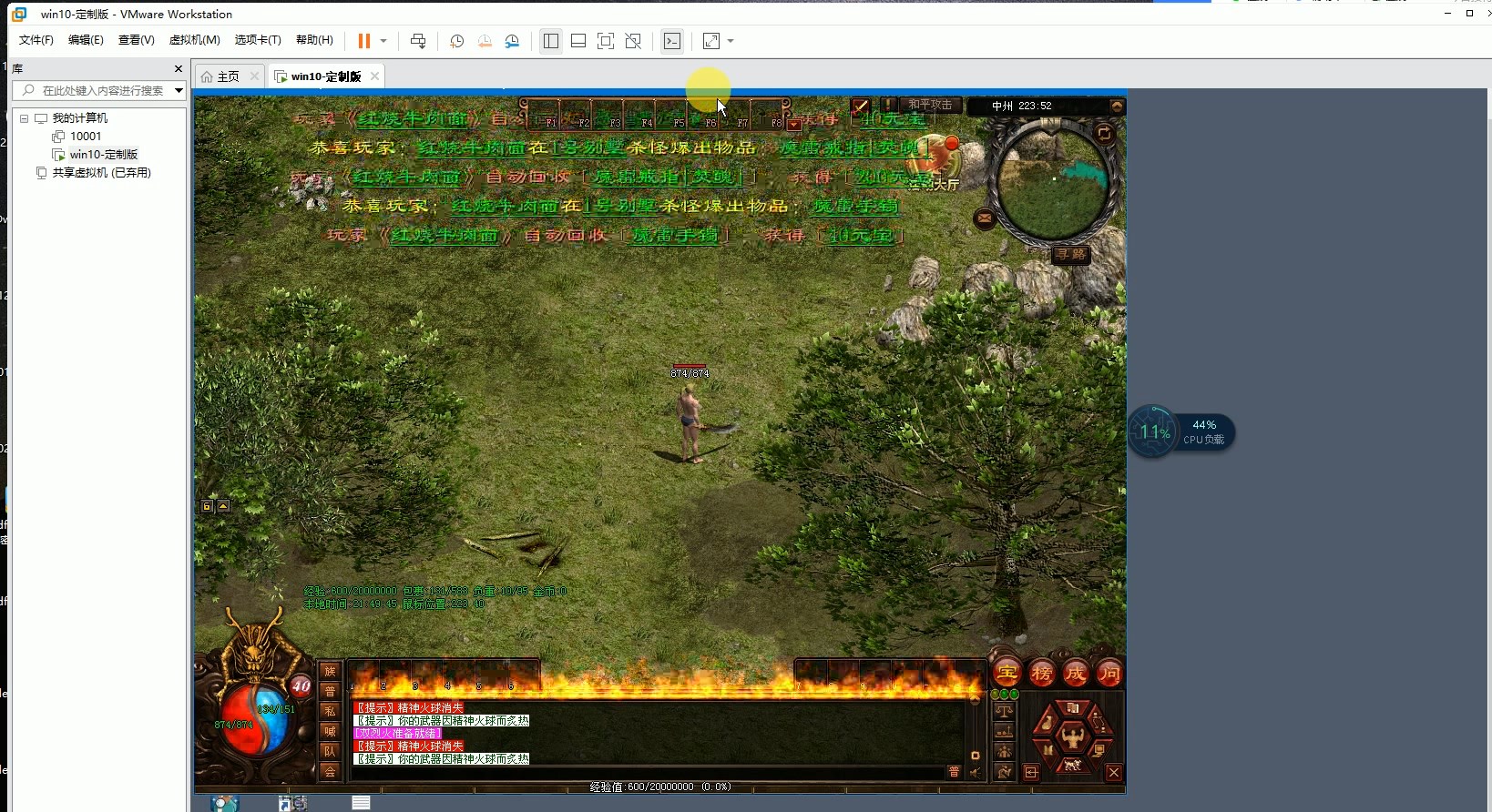This screenshot has width=1492, height=812.
Task: Open the dropdown arrow next to pause button
Action: pos(383,41)
